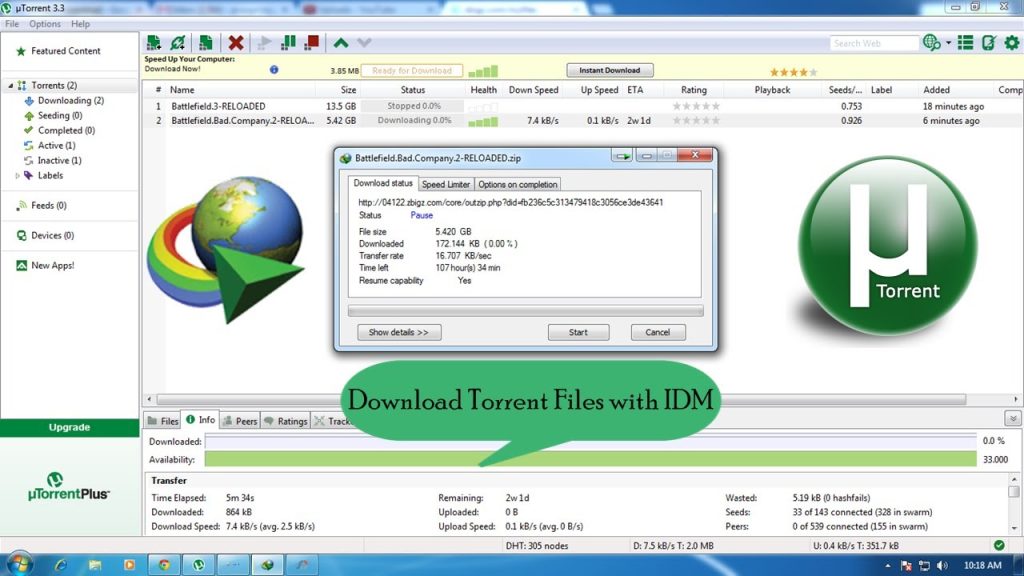Image resolution: width=1024 pixels, height=576 pixels.
Task: Click the Pause link in IDM status
Action: tap(421, 215)
